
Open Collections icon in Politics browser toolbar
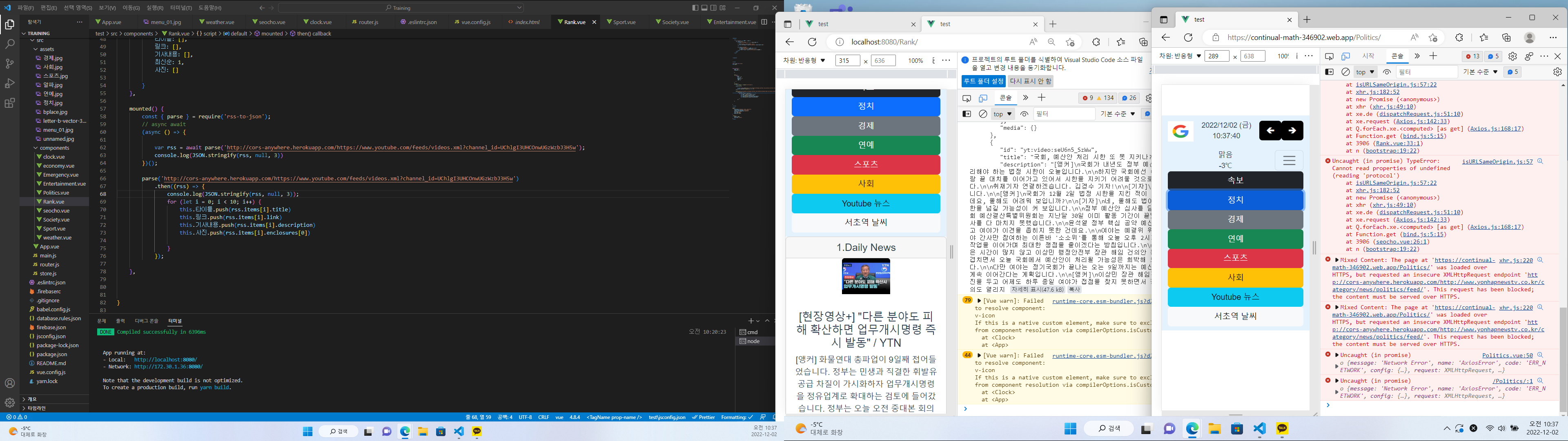(x=1506, y=37)
